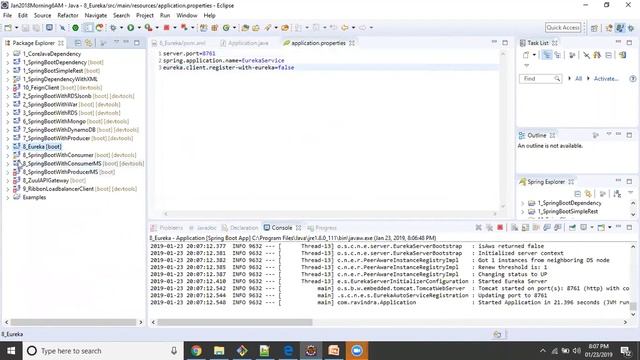Open Run button dropdown arrow
The image size is (640, 360).
click(139, 27)
